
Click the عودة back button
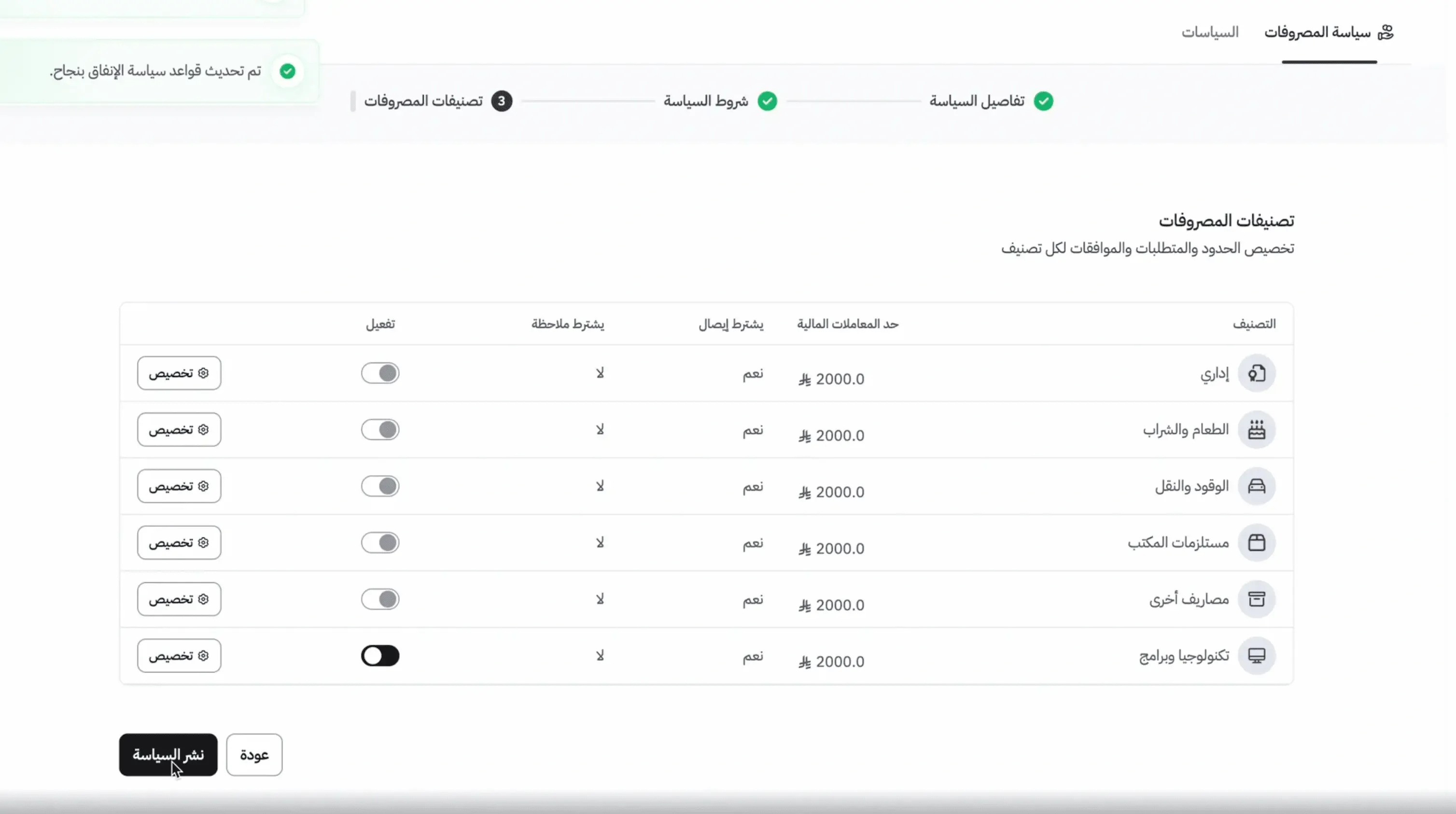click(254, 755)
